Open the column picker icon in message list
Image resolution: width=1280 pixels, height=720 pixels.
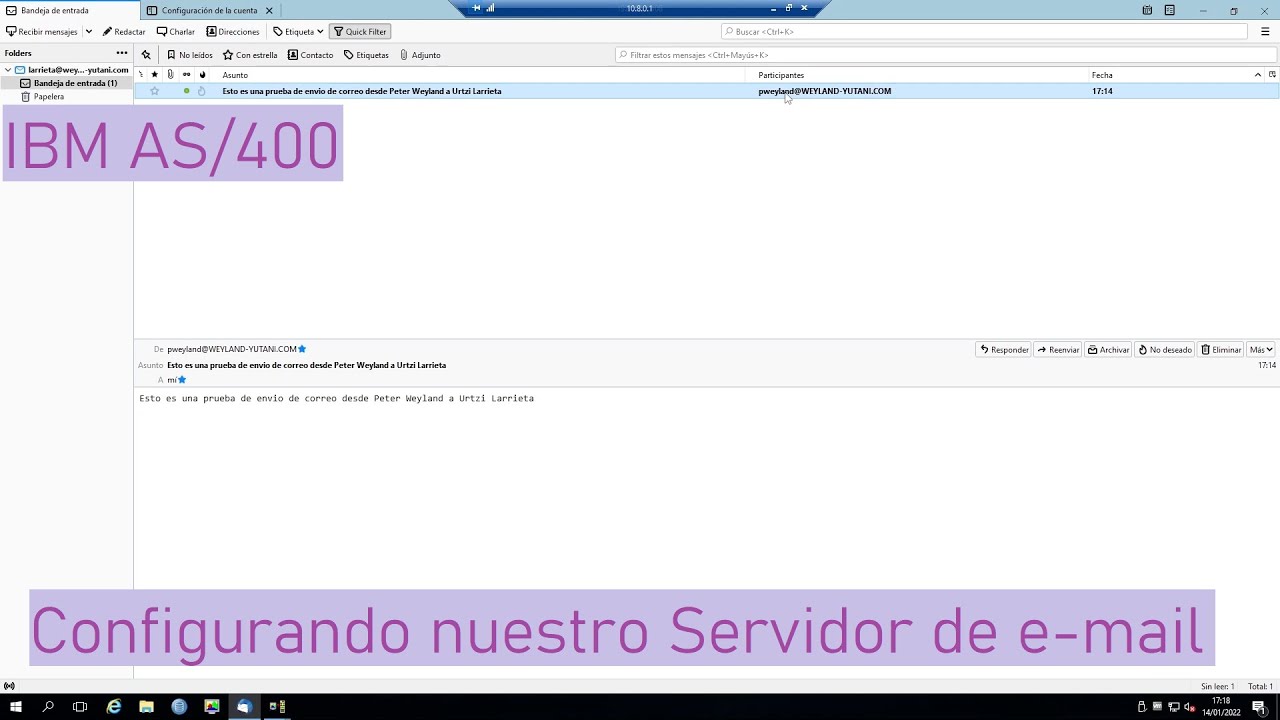point(1272,75)
